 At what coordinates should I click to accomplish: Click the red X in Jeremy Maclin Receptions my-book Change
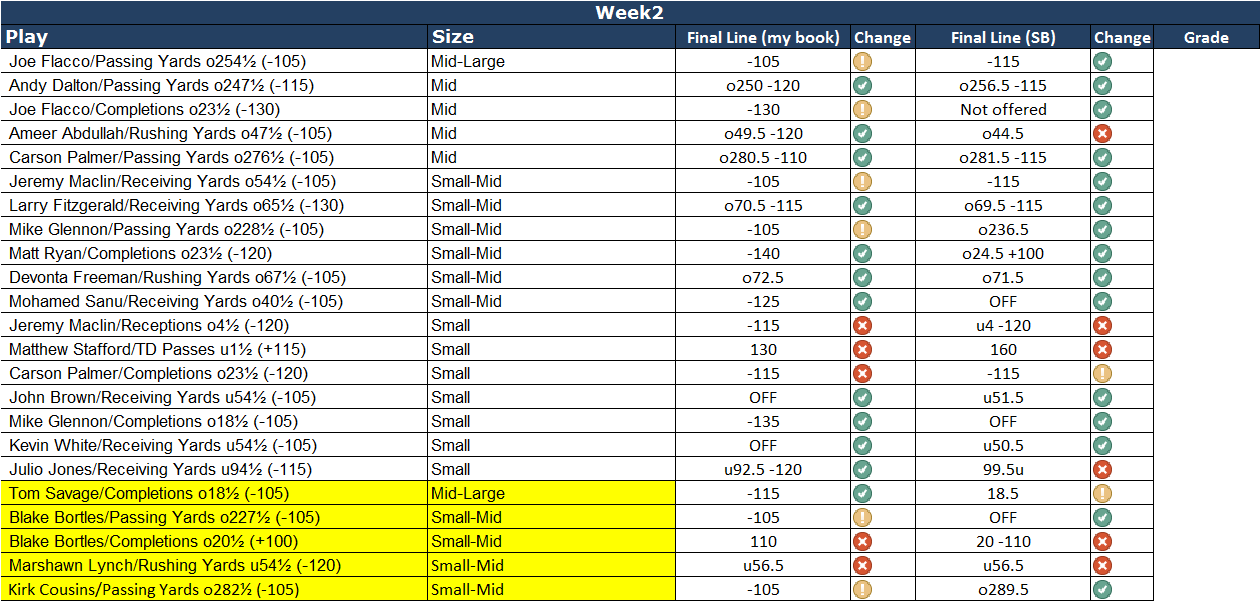(862, 325)
